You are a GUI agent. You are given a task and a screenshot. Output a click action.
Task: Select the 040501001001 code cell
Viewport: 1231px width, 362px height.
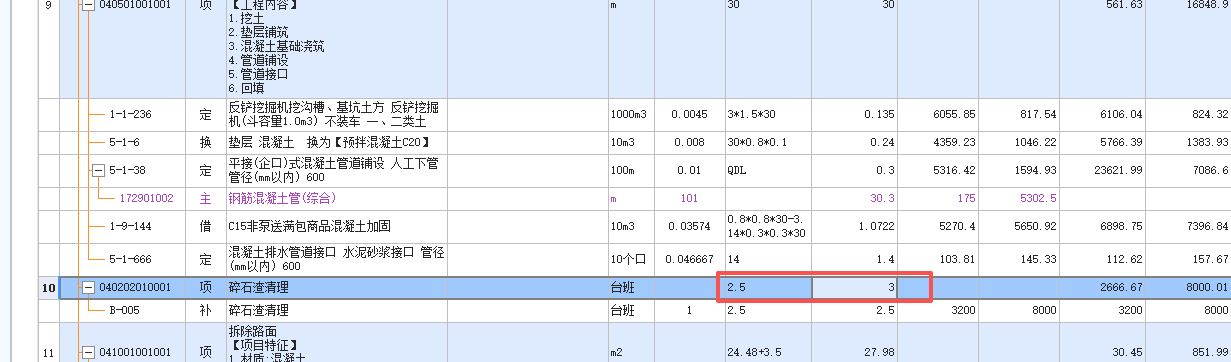pyautogui.click(x=135, y=5)
